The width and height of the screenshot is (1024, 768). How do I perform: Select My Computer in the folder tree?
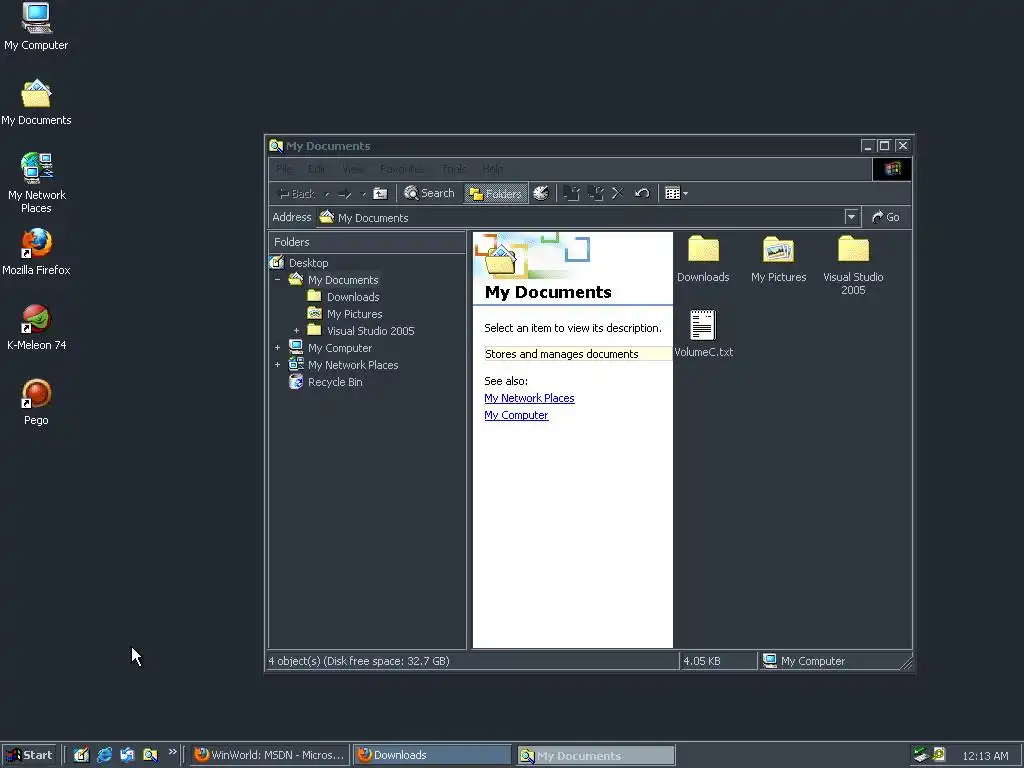pyautogui.click(x=340, y=348)
